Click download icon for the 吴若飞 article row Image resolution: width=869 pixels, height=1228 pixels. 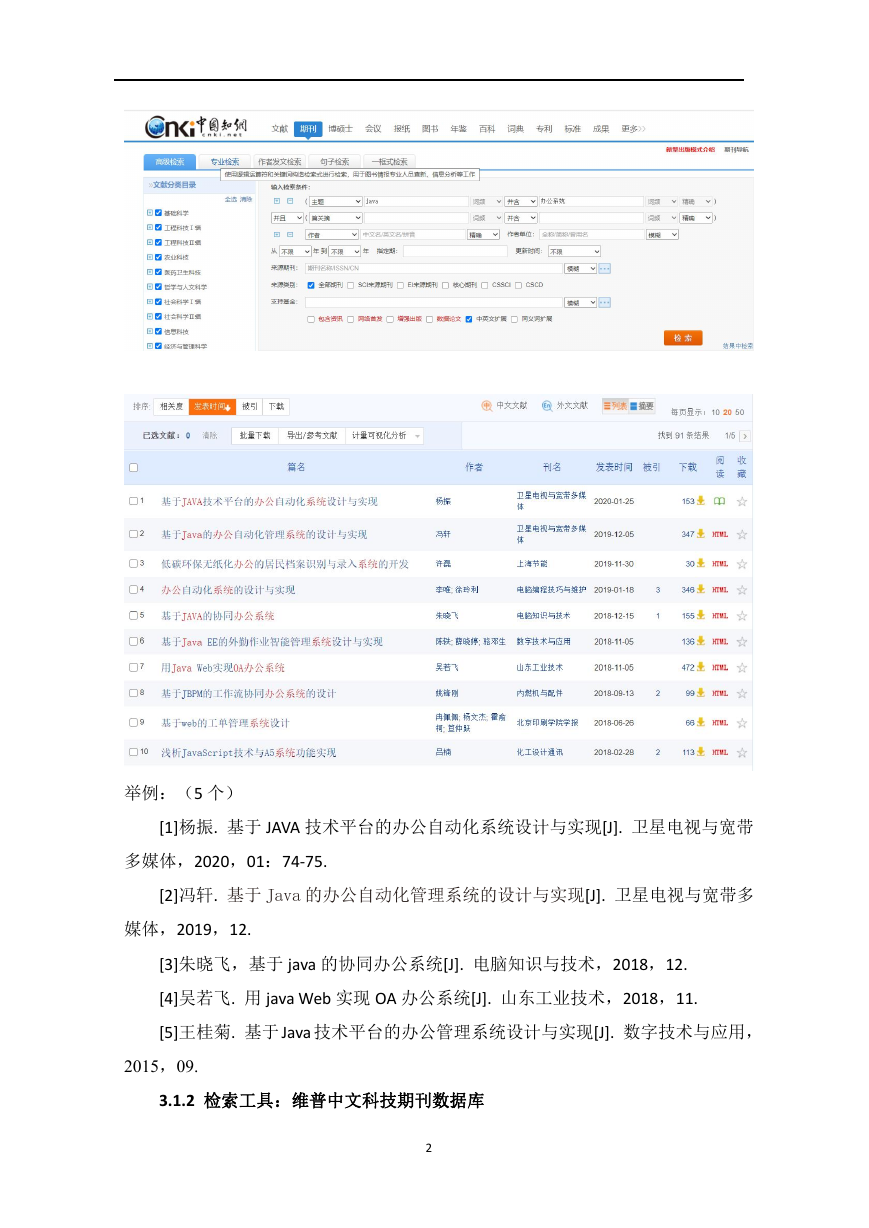tap(702, 667)
